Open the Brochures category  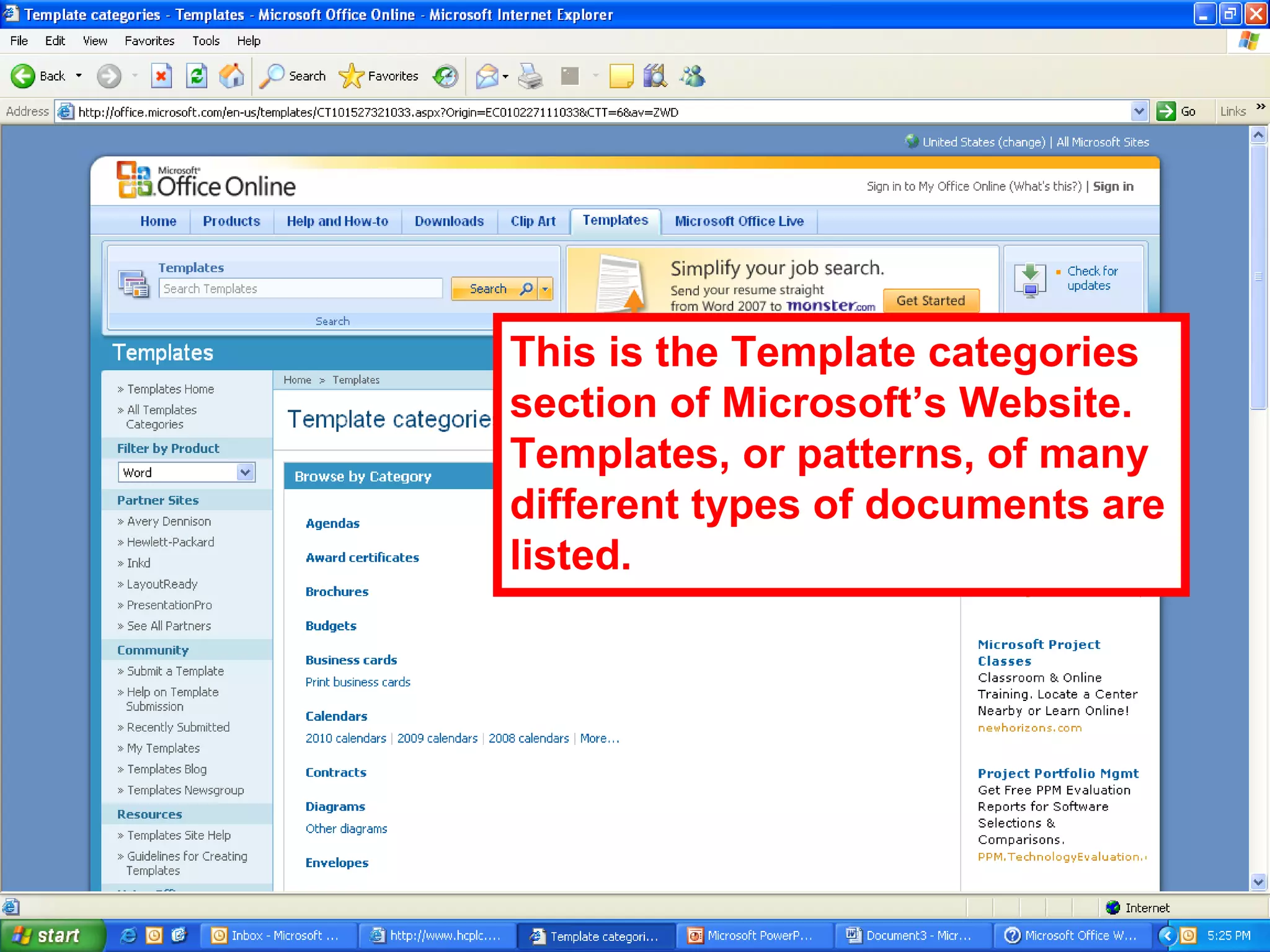click(x=337, y=591)
